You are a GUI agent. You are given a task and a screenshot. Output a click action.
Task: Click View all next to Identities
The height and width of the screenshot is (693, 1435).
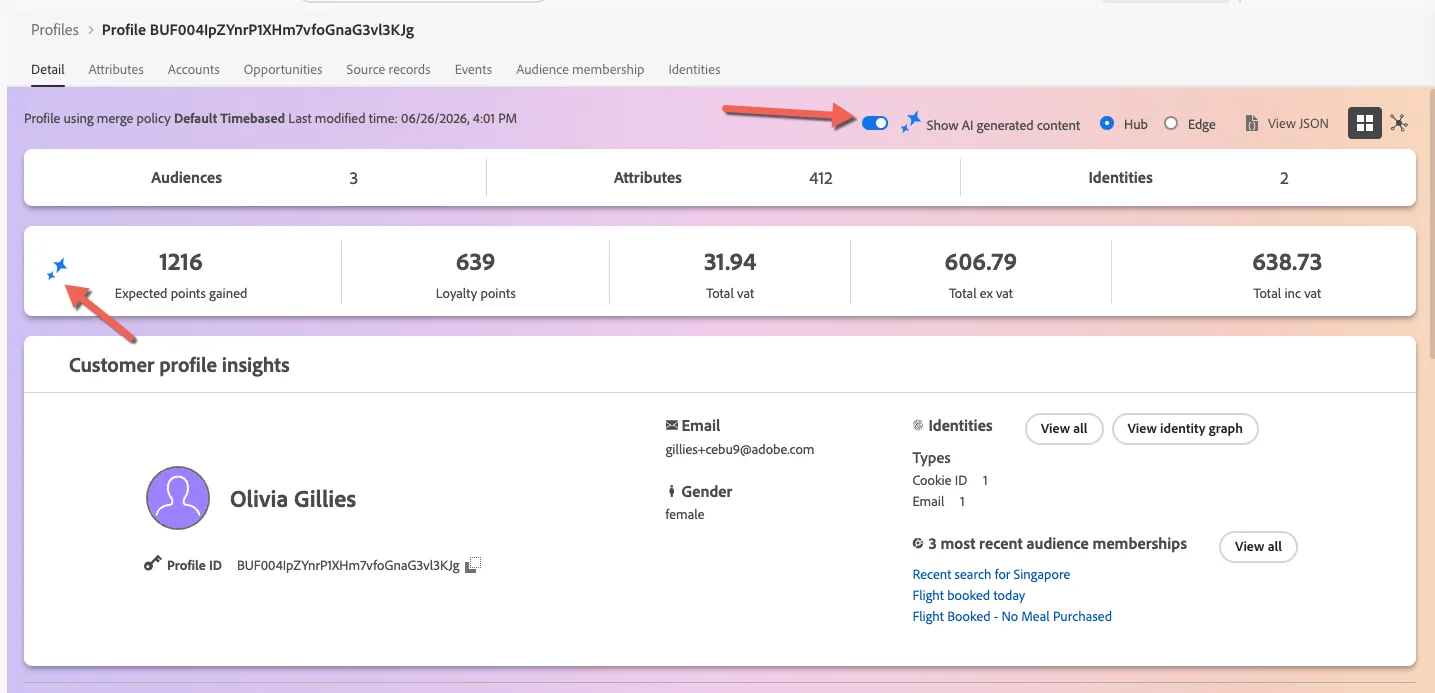[1064, 429]
